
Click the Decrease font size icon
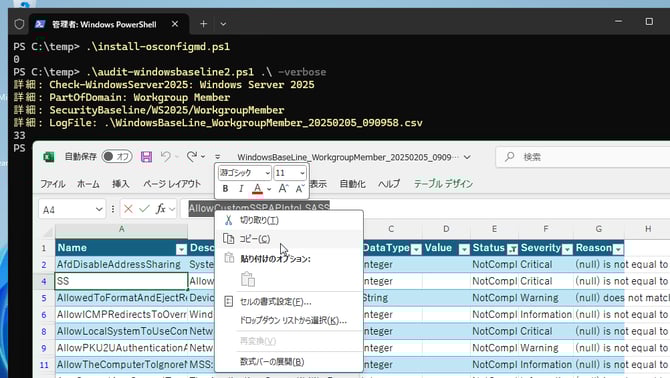pyautogui.click(x=300, y=188)
